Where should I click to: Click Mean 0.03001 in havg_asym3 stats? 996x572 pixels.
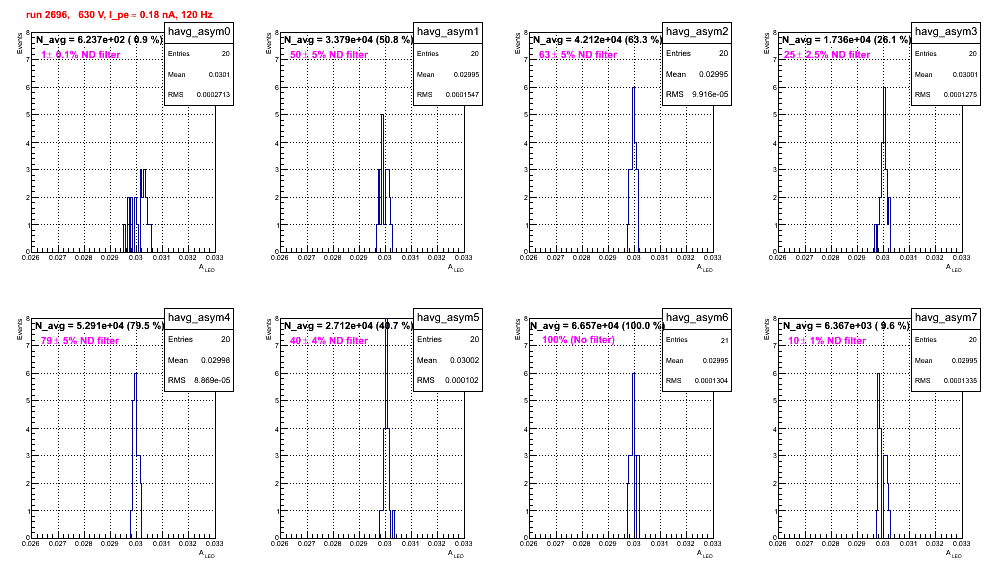[946, 74]
